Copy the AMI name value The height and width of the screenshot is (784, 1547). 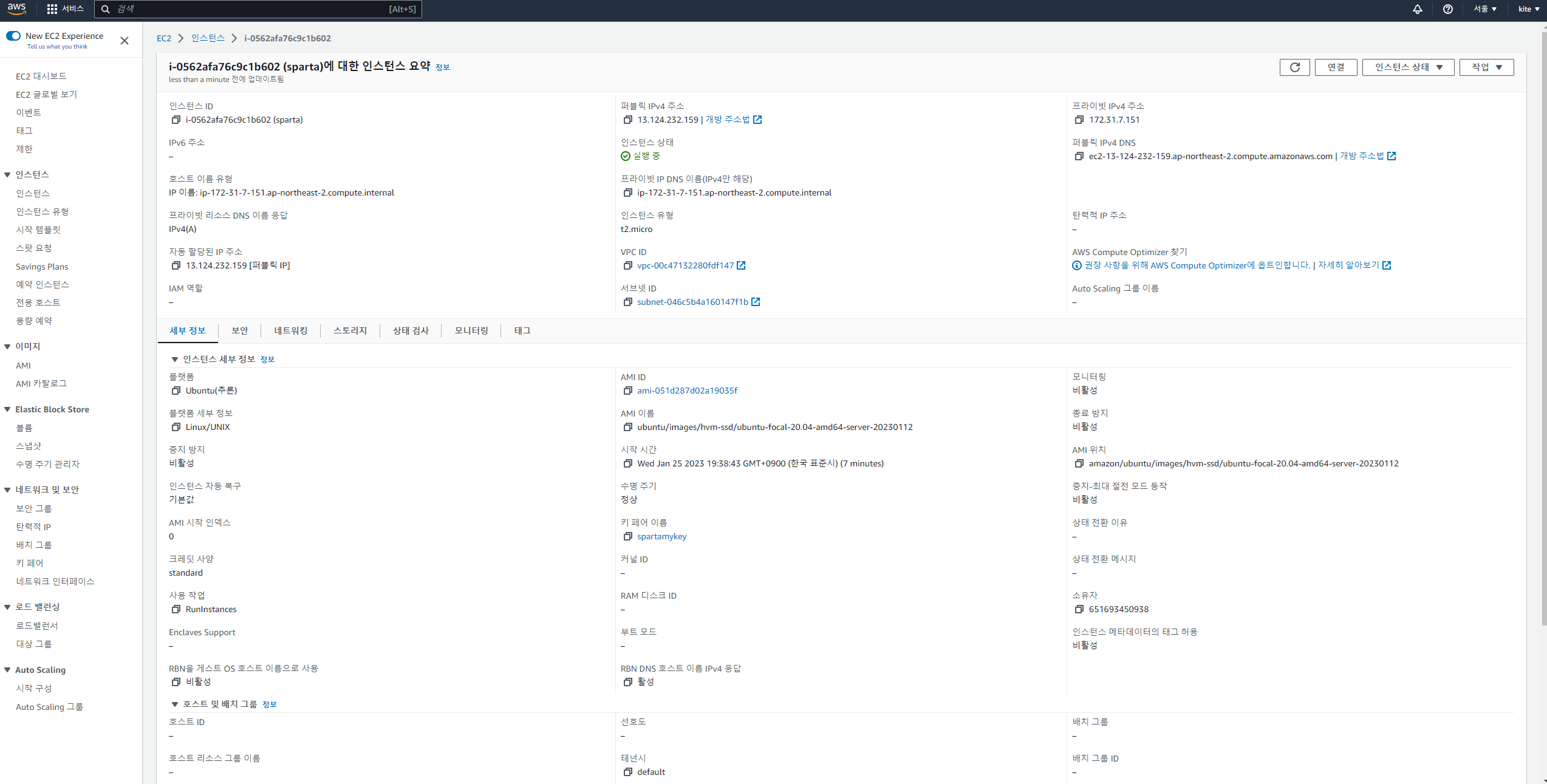click(x=628, y=427)
